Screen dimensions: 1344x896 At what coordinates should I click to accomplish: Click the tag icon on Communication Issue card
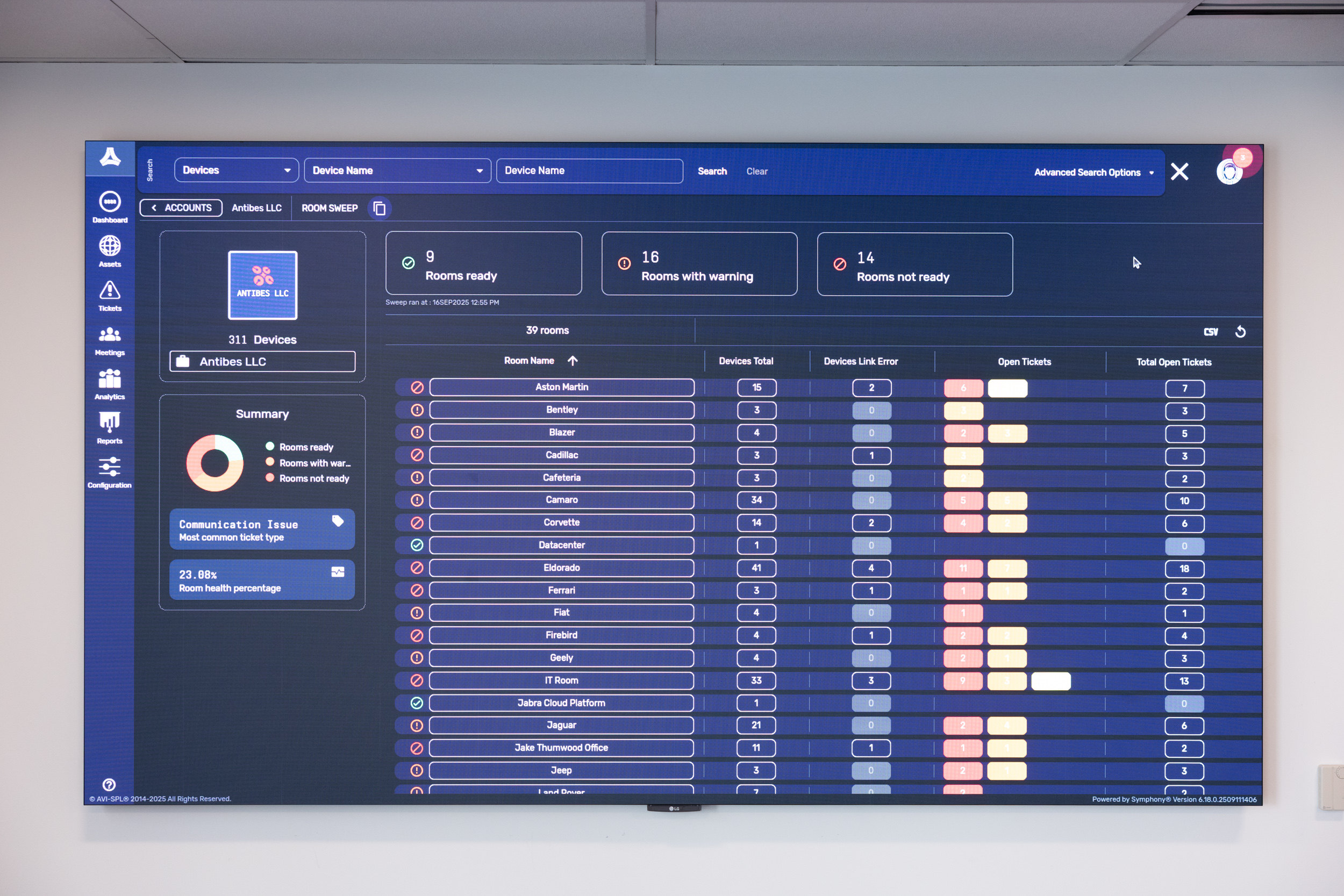point(338,521)
